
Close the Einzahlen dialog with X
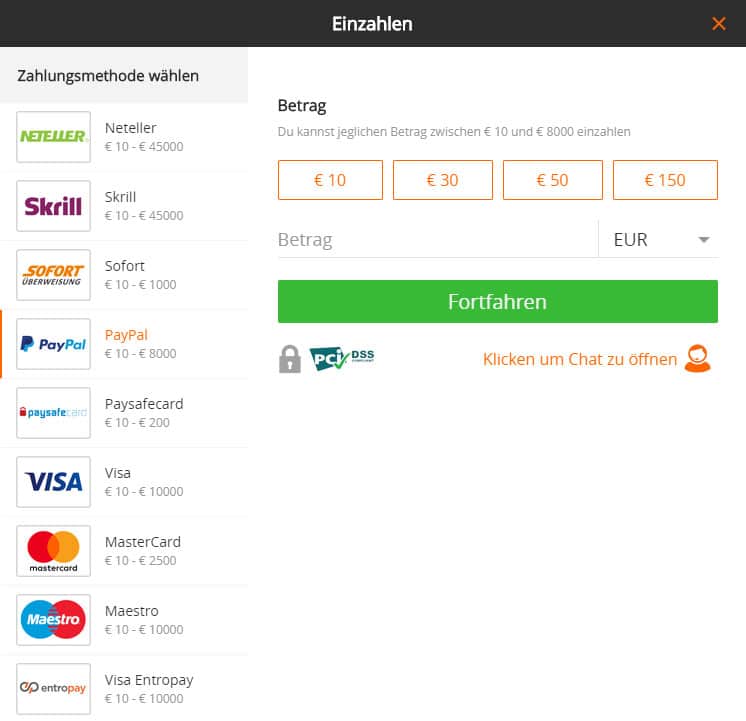[x=718, y=23]
